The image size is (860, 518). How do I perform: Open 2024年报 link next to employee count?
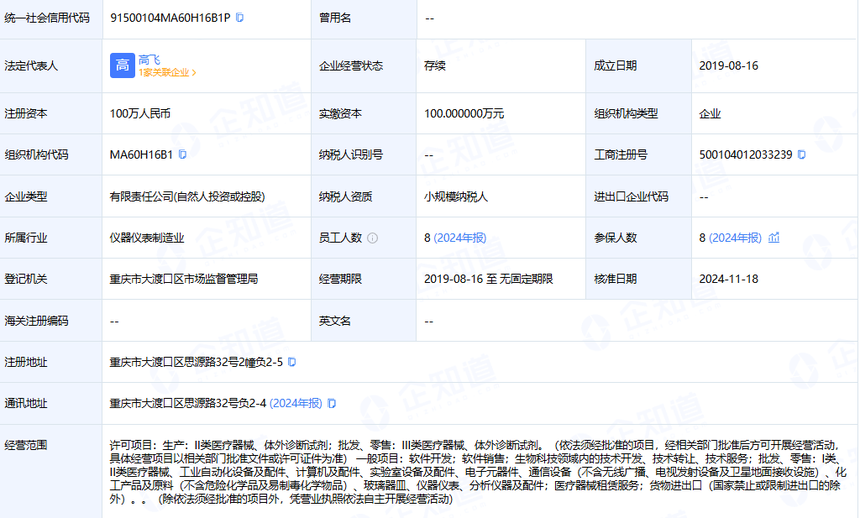click(x=460, y=238)
